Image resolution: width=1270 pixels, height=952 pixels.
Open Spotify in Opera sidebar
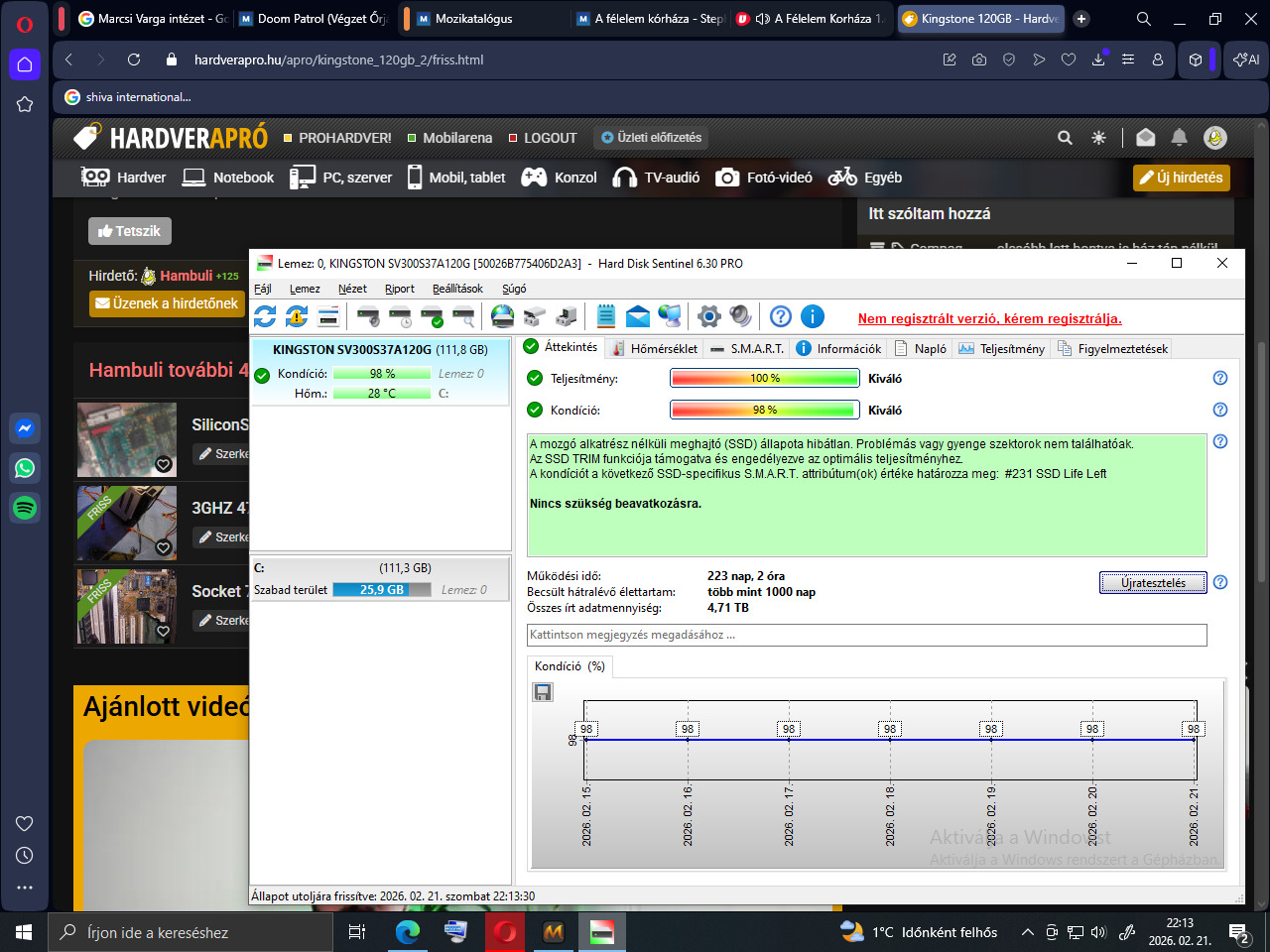point(25,508)
